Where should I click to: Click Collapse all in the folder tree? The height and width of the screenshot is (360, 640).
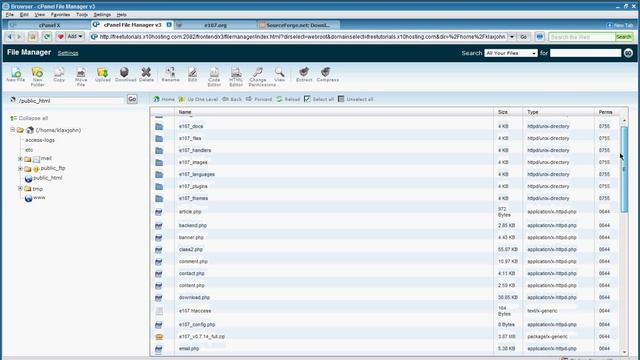[x=29, y=118]
